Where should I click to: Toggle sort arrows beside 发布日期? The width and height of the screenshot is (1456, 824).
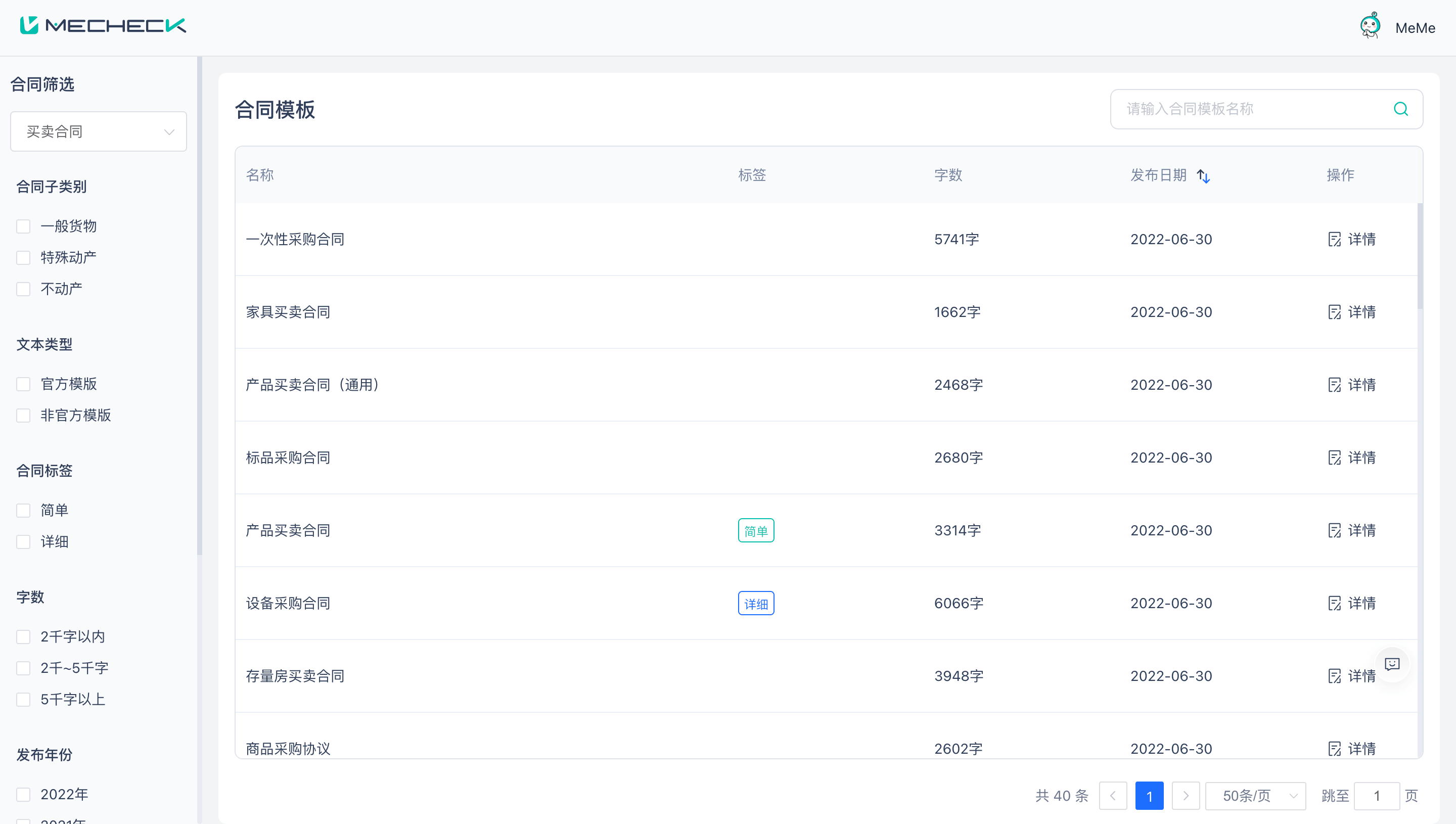tap(1204, 176)
